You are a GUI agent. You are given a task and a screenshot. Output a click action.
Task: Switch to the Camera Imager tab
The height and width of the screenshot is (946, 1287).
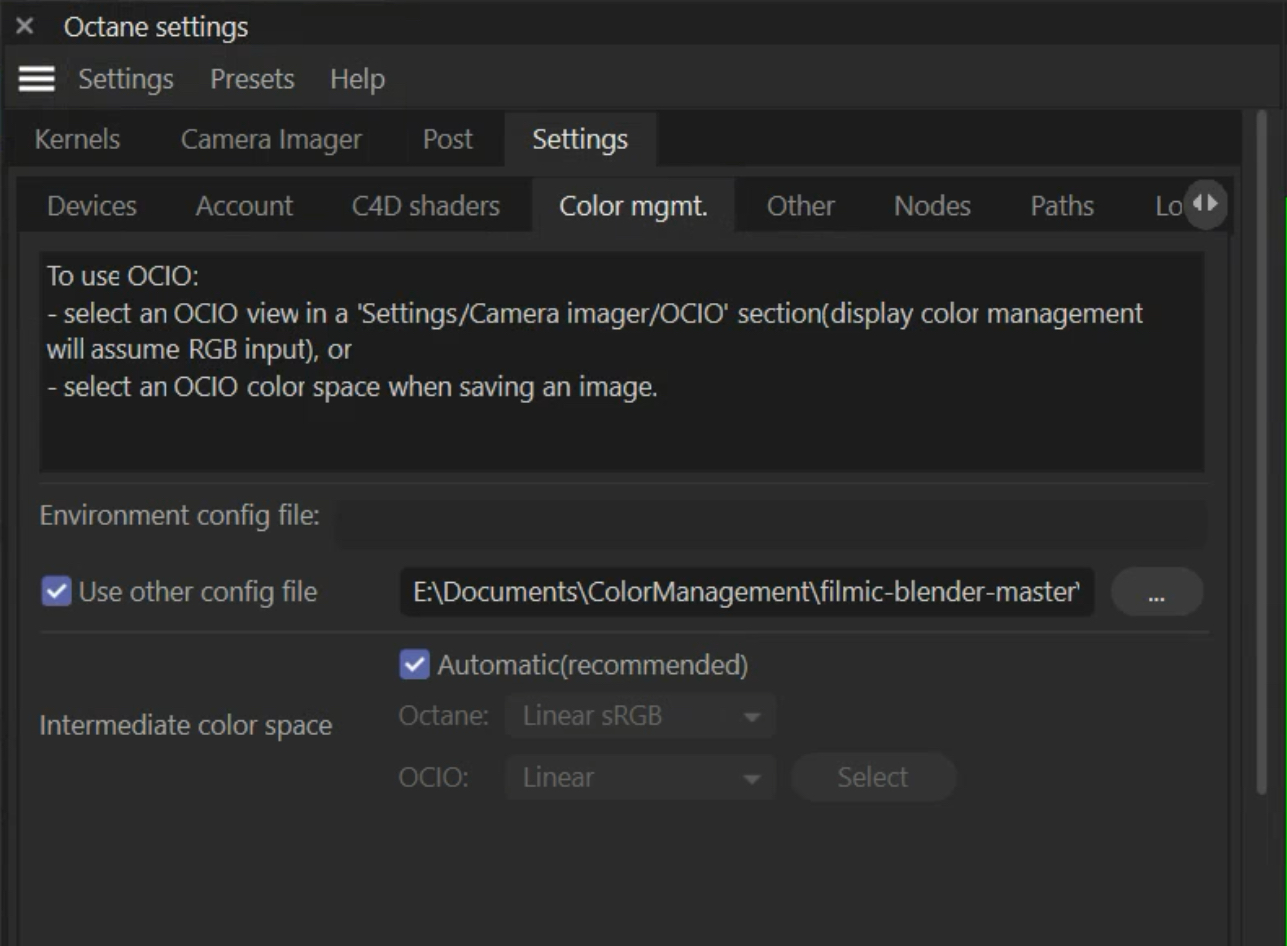point(271,140)
